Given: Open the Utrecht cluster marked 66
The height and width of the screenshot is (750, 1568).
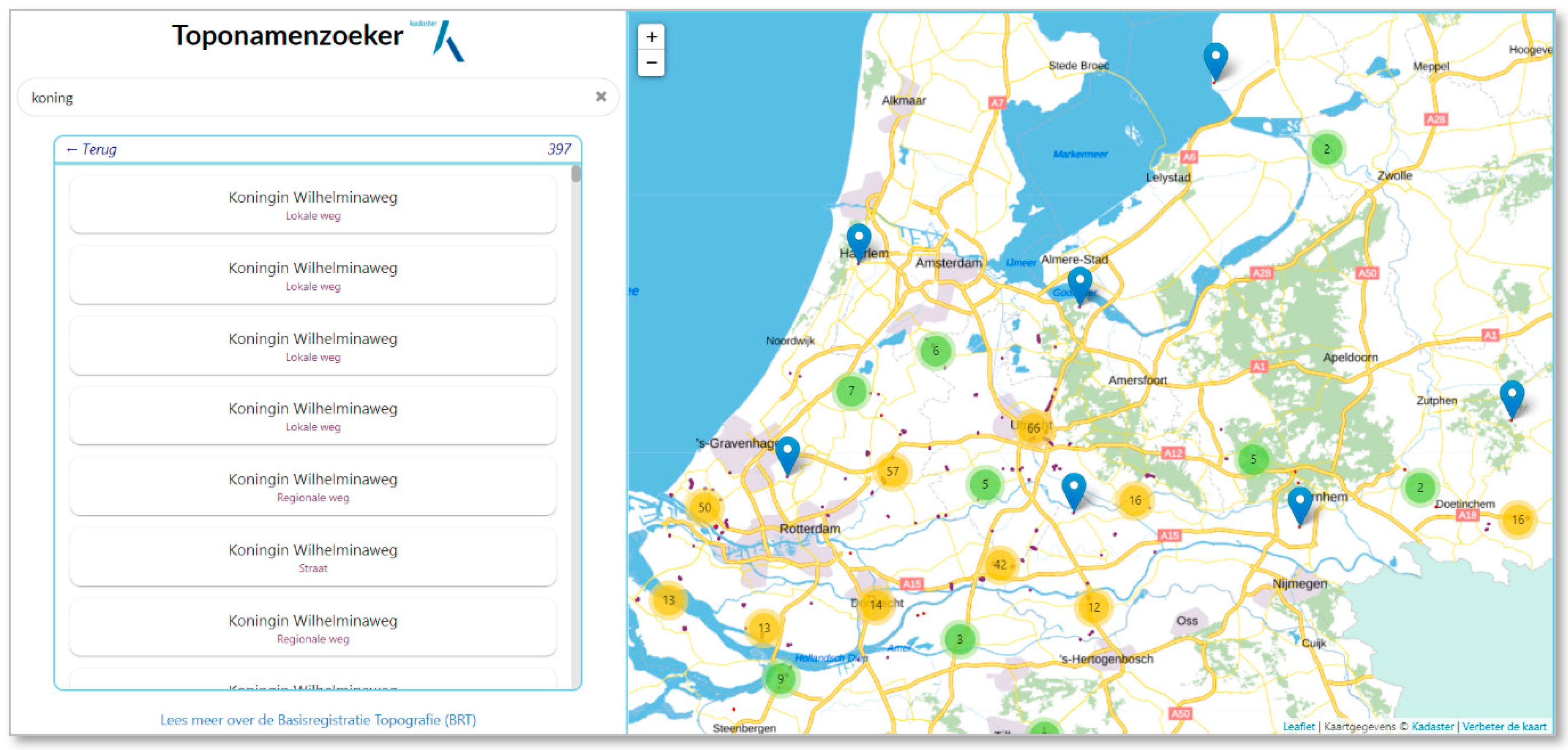Looking at the screenshot, I should (1033, 428).
